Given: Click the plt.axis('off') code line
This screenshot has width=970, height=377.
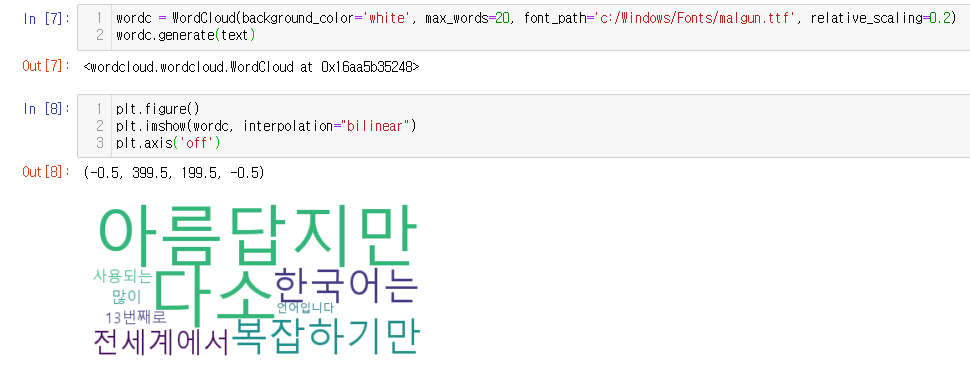Looking at the screenshot, I should [168, 144].
